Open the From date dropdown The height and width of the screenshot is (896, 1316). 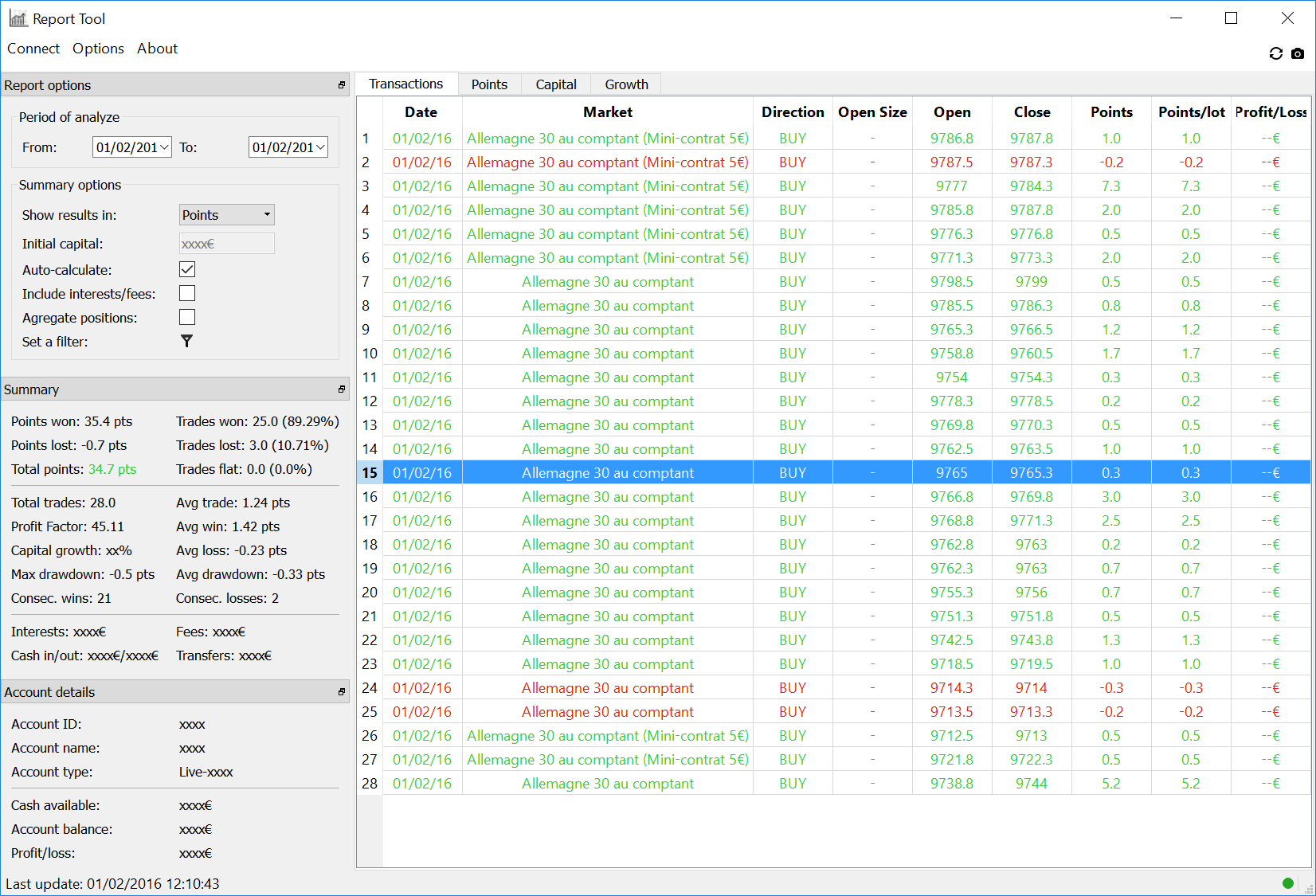tap(163, 147)
